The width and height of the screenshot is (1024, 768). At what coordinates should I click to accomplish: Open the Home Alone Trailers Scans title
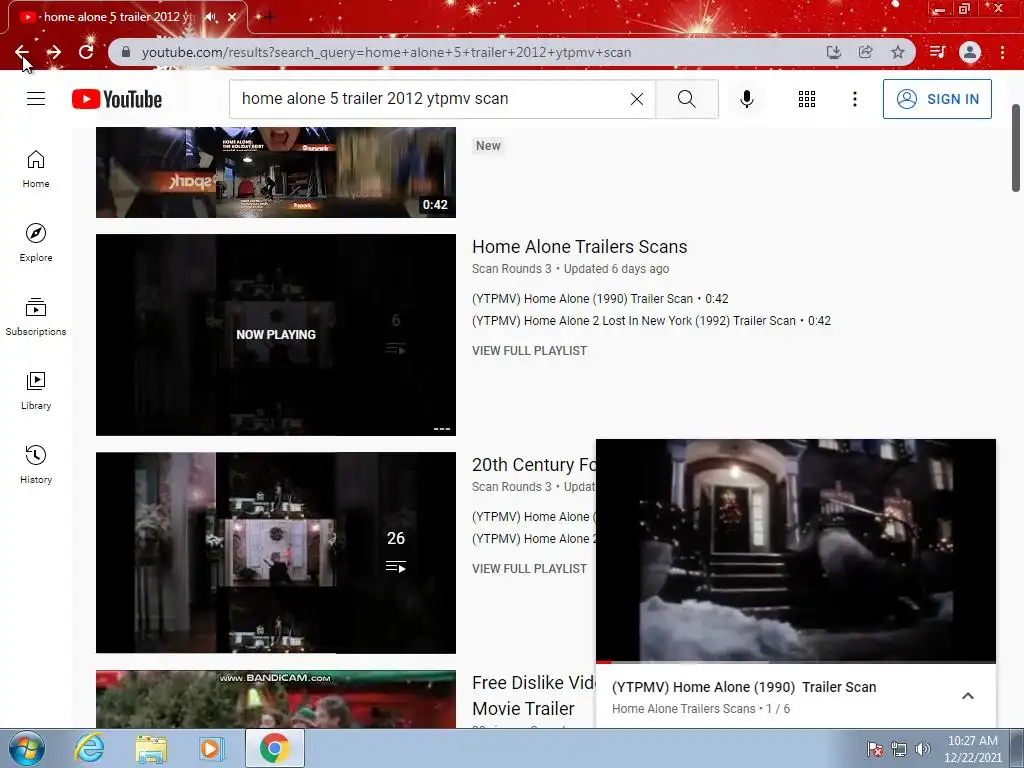pos(579,247)
